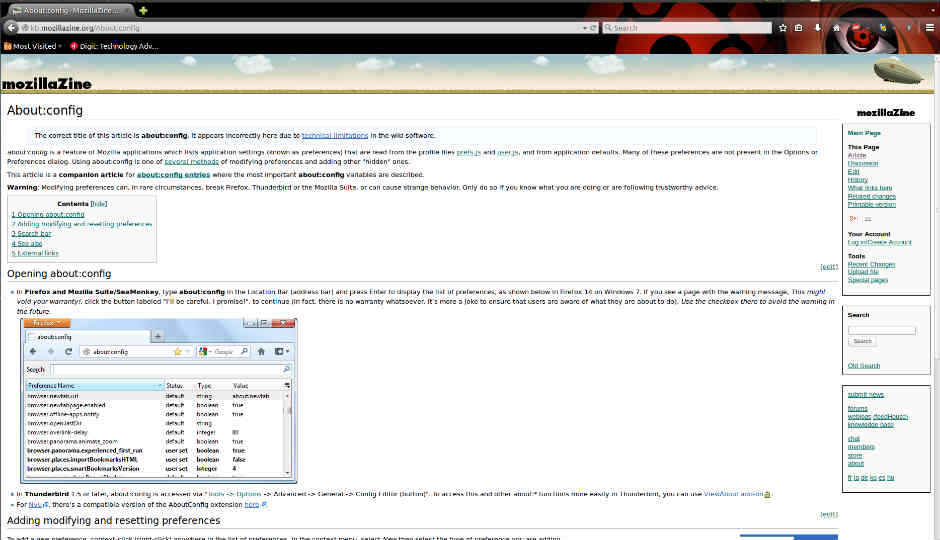Viewport: 940px width, 540px height.
Task: Hide the Contents box via [hide]
Action: click(x=99, y=204)
